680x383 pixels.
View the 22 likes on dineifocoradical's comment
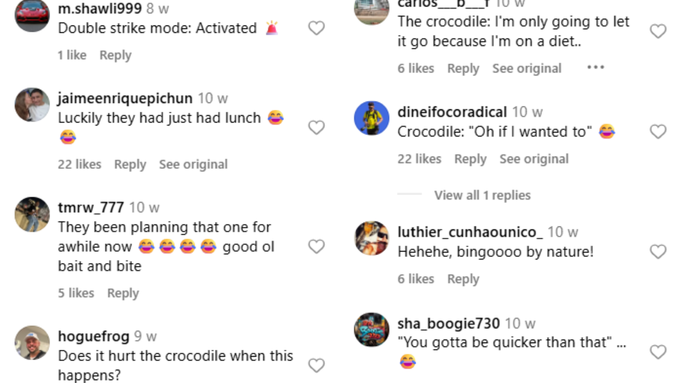click(419, 159)
